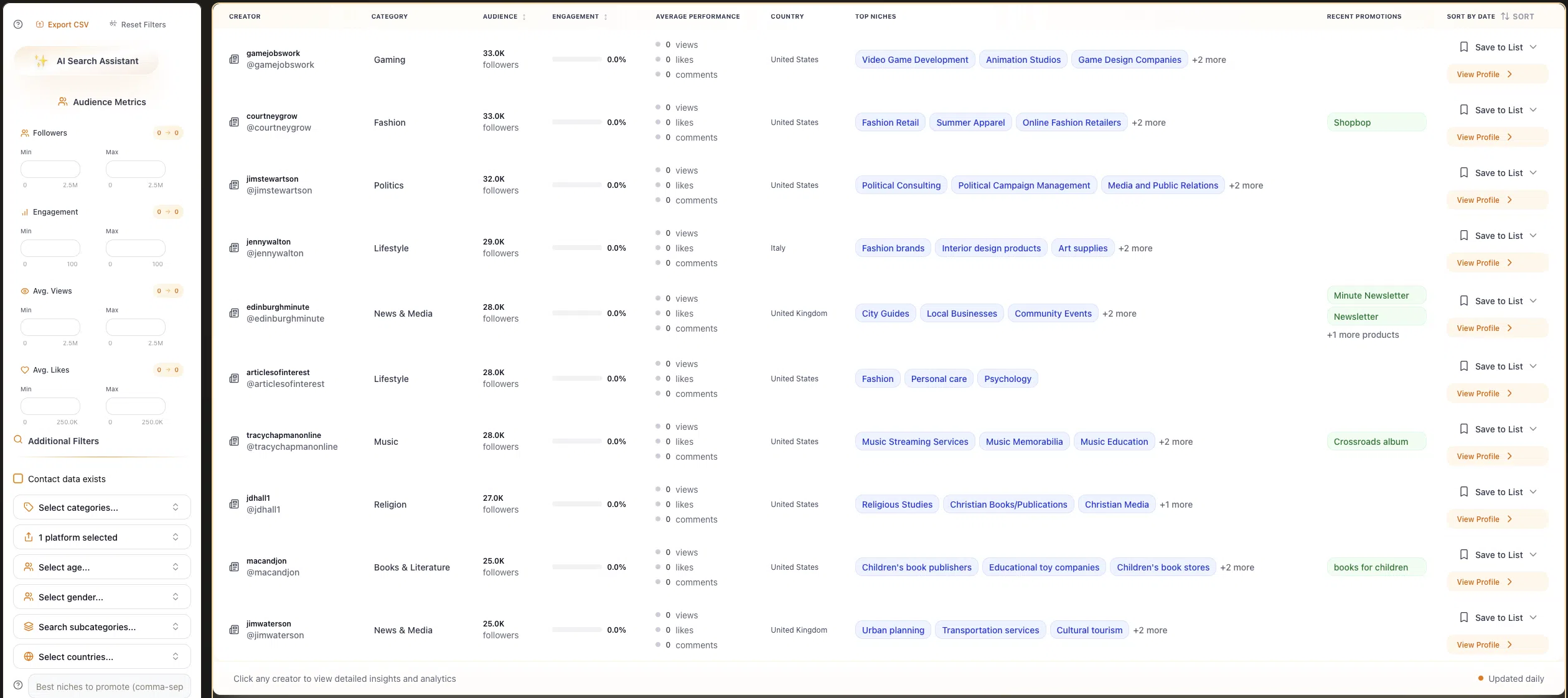The image size is (1568, 698).
Task: Save jdhall1 via the bookmark icon
Action: [1464, 491]
